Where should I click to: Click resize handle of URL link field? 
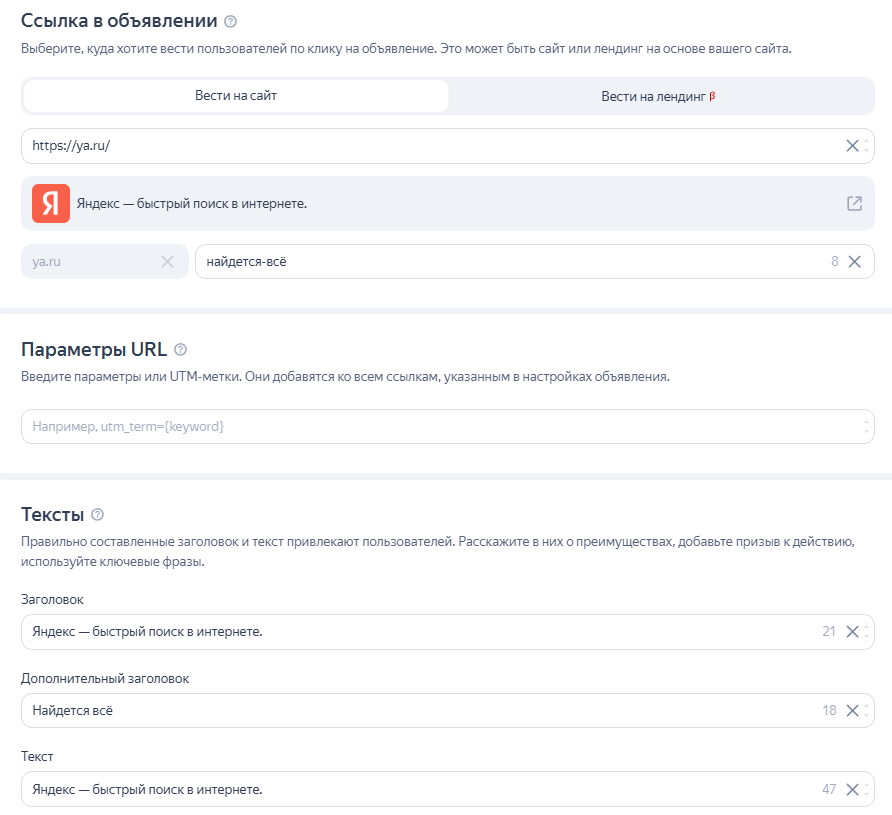coord(866,146)
